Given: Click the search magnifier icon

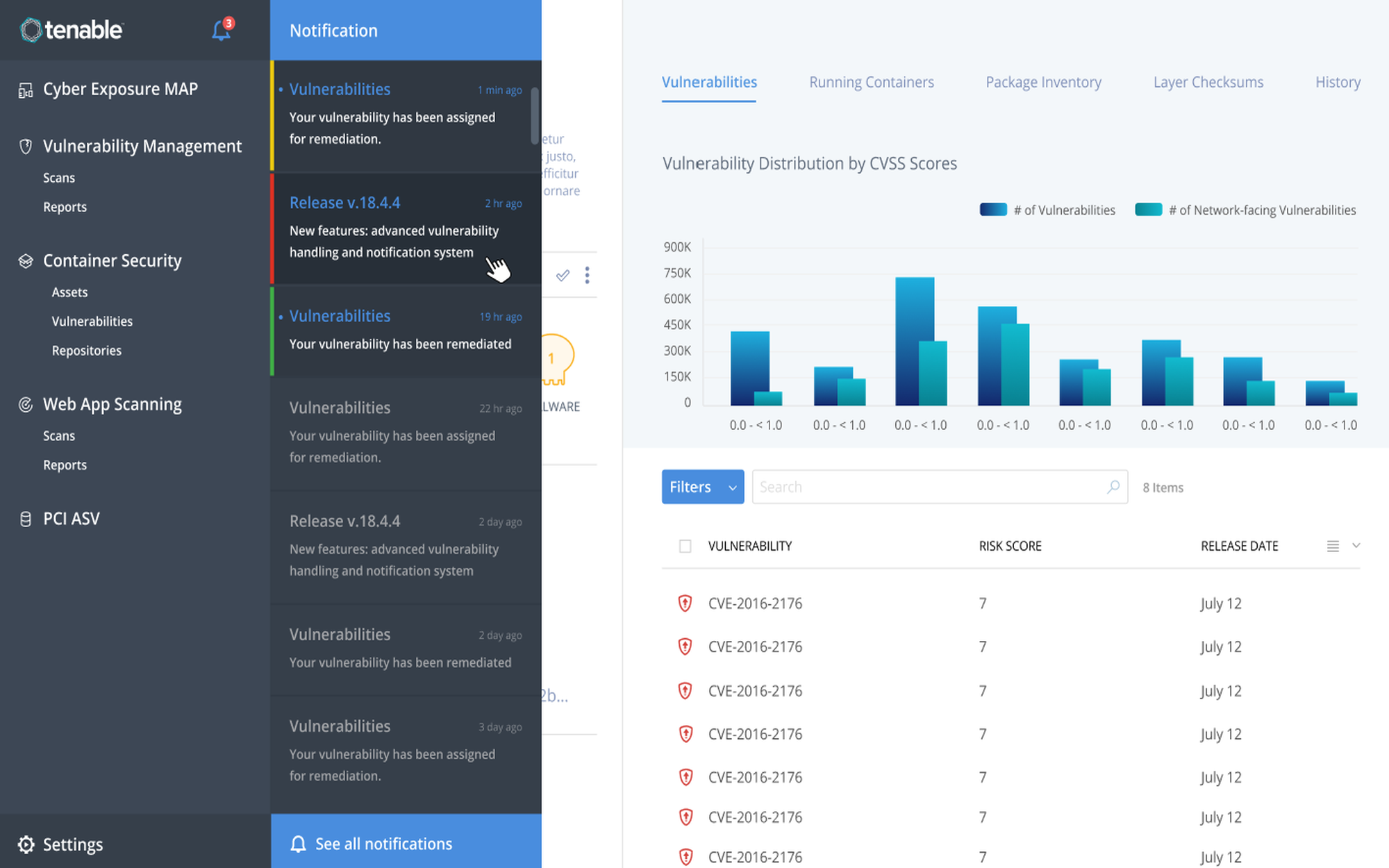Looking at the screenshot, I should click(1113, 487).
